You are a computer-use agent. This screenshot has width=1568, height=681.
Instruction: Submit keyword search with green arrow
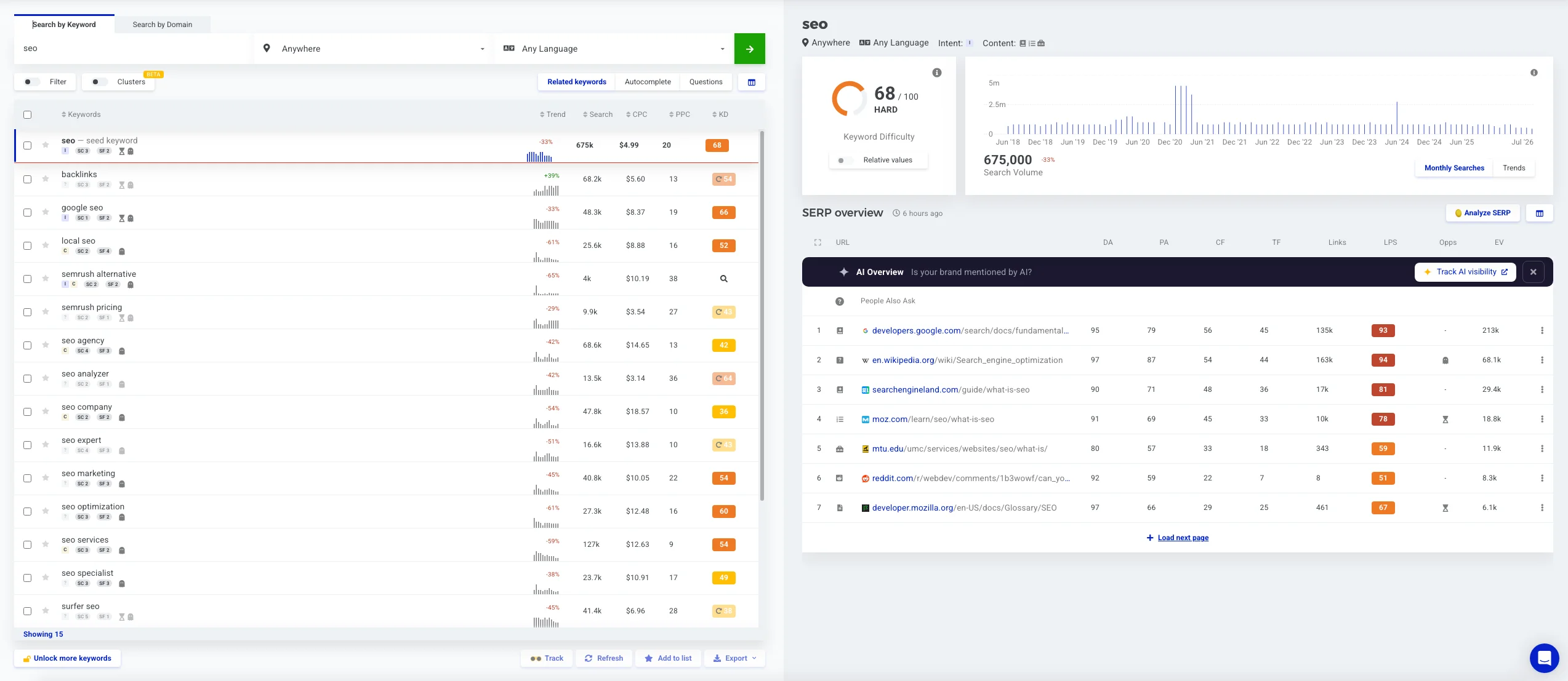coord(750,49)
